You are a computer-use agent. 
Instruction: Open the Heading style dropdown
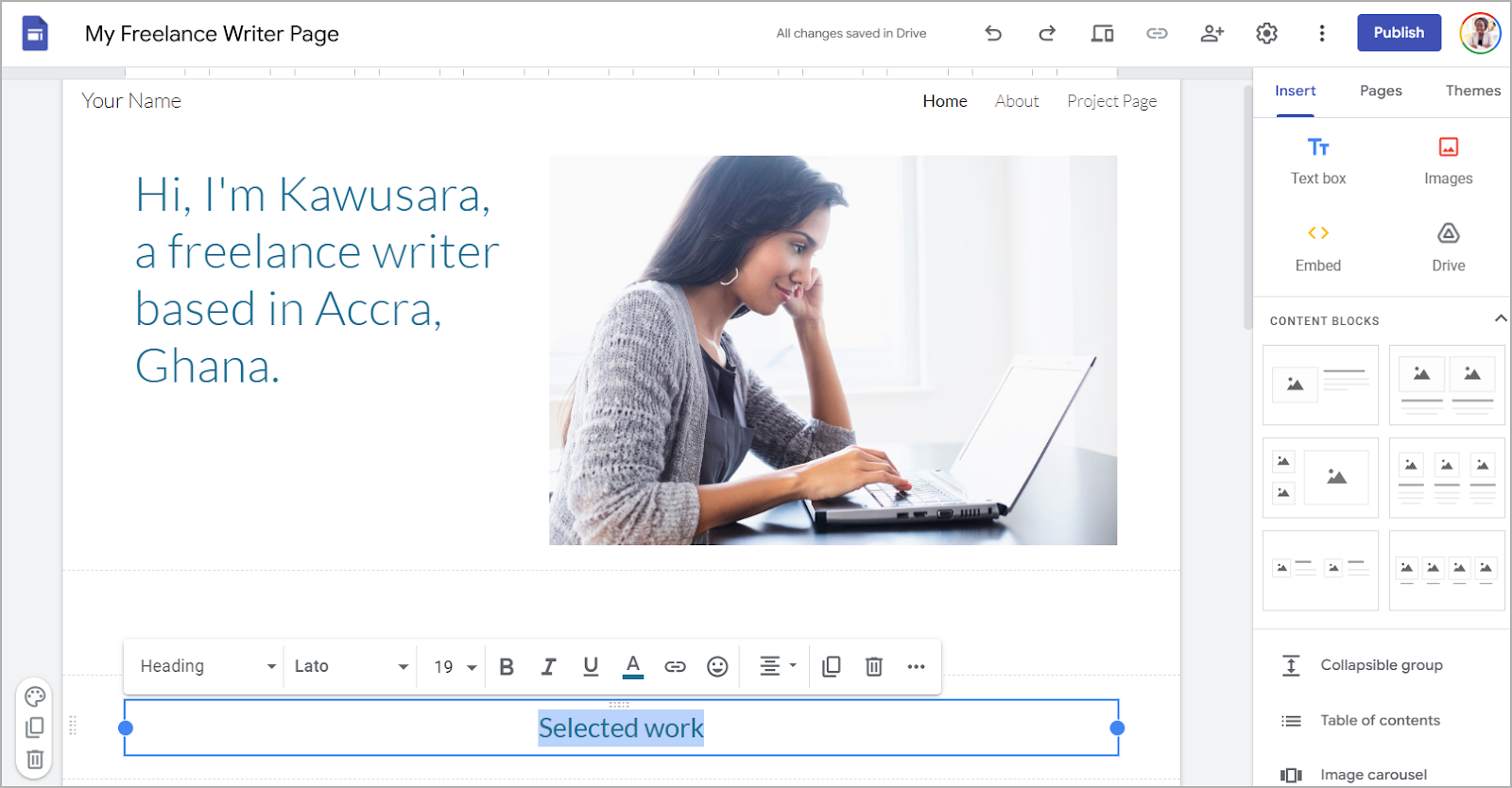click(x=207, y=666)
